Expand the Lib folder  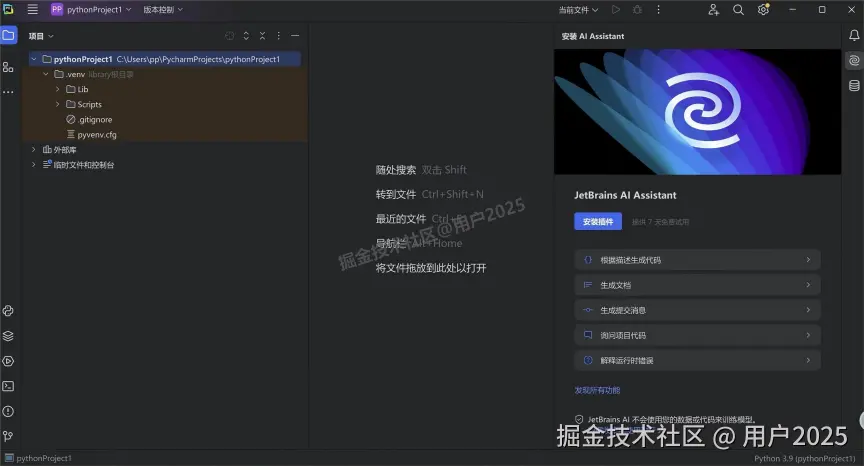coord(57,89)
